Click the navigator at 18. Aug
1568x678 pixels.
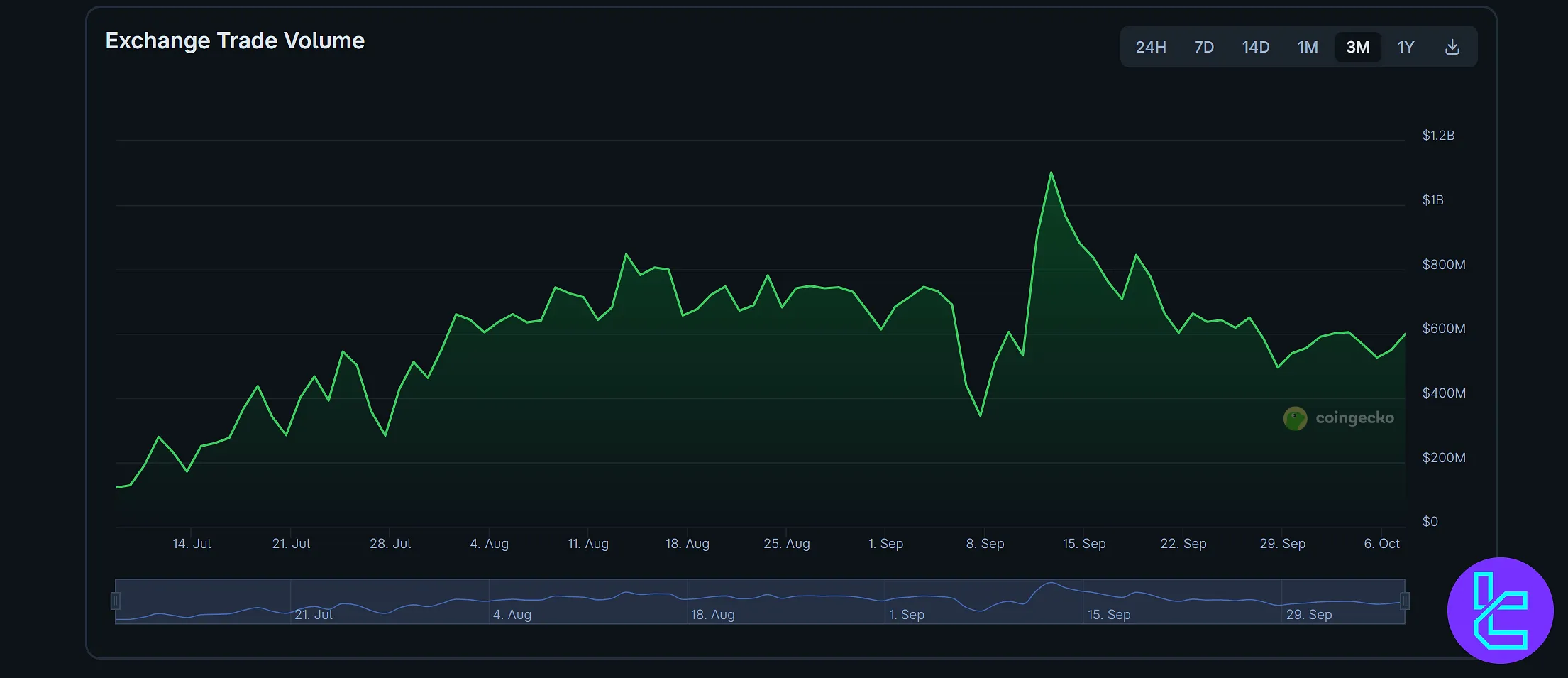(x=712, y=614)
